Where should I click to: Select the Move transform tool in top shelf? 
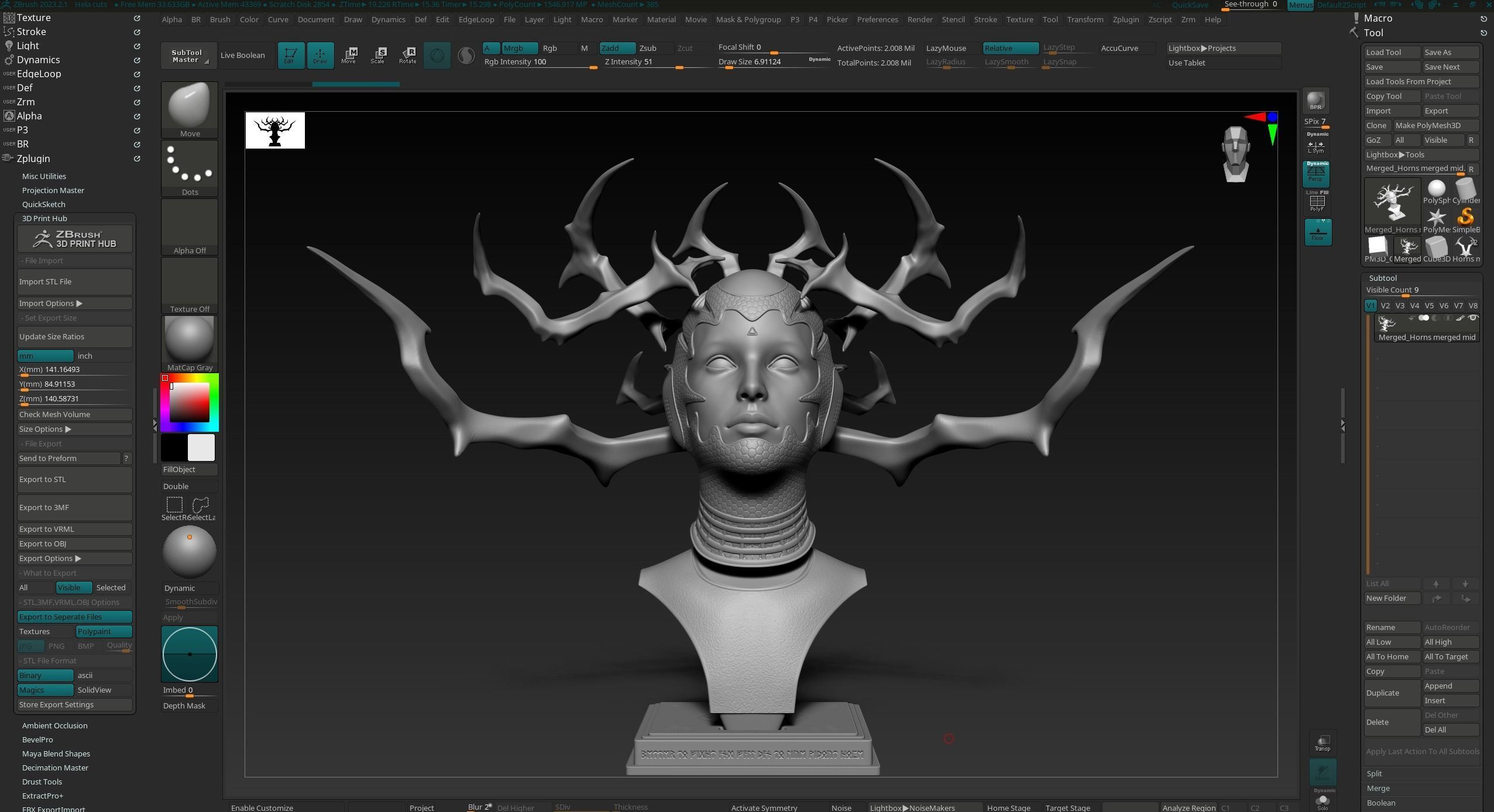click(349, 56)
